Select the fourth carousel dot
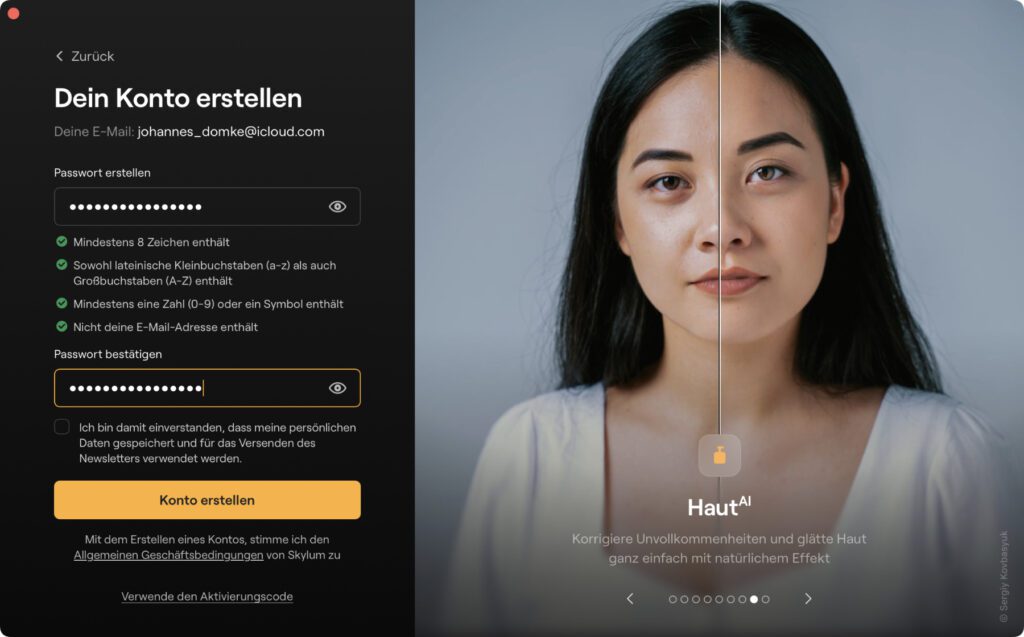1024x637 pixels. click(x=707, y=599)
